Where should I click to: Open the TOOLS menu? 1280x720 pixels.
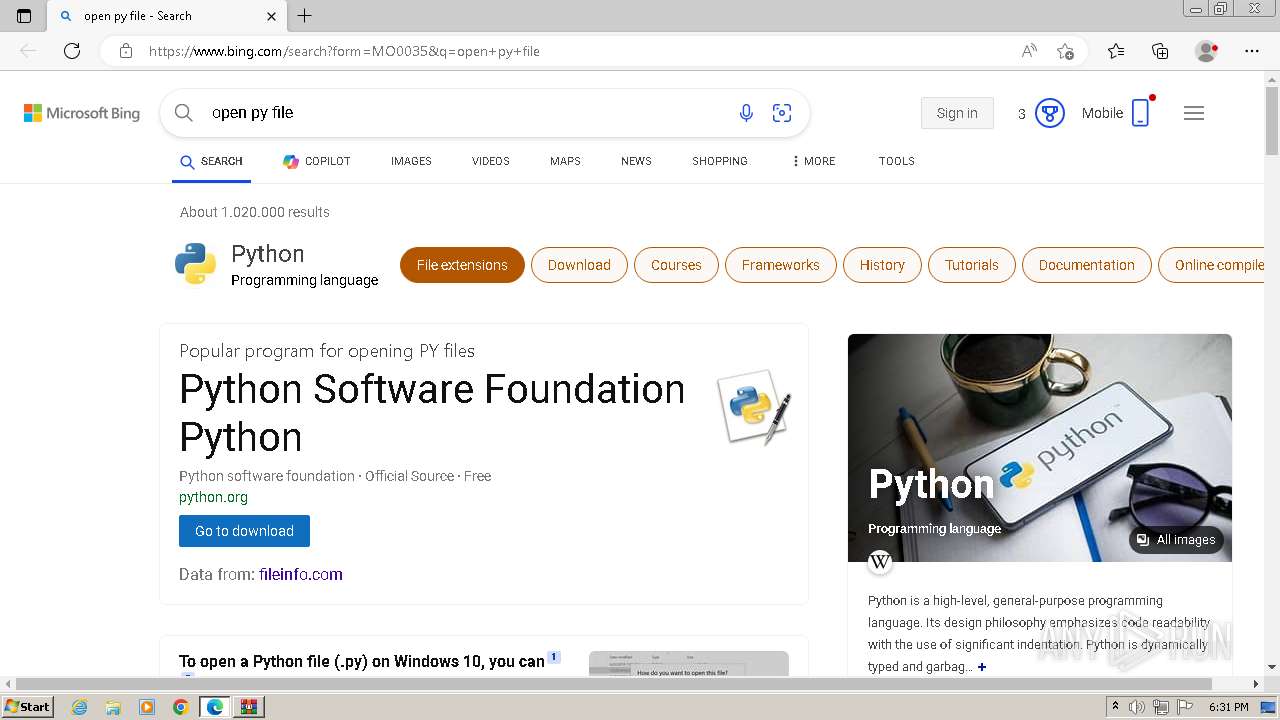(x=897, y=161)
